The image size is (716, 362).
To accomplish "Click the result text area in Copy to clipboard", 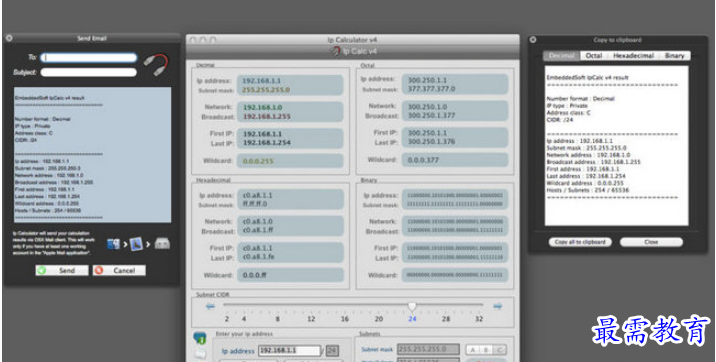I will pos(616,146).
